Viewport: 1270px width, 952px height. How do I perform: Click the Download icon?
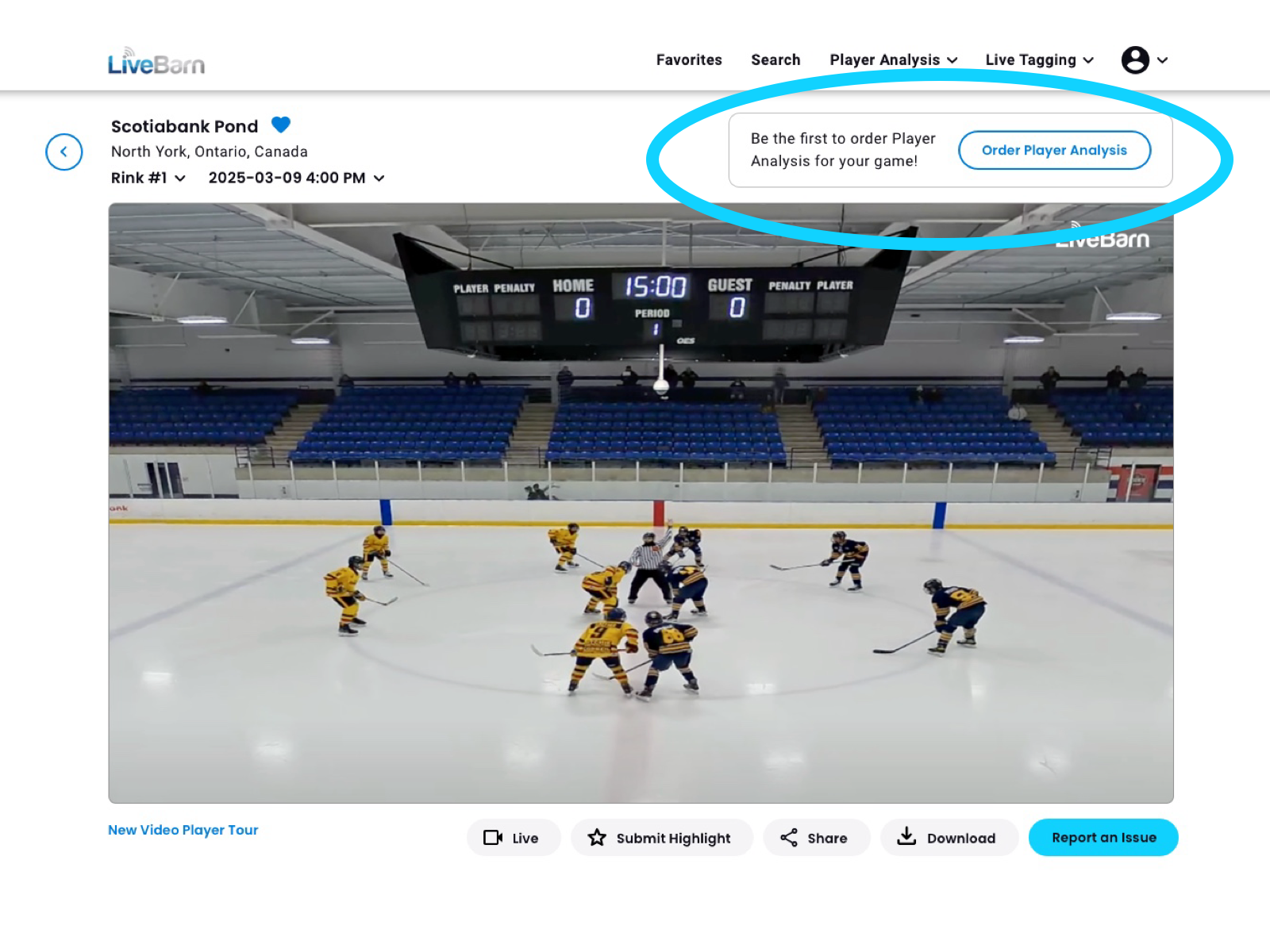point(906,837)
